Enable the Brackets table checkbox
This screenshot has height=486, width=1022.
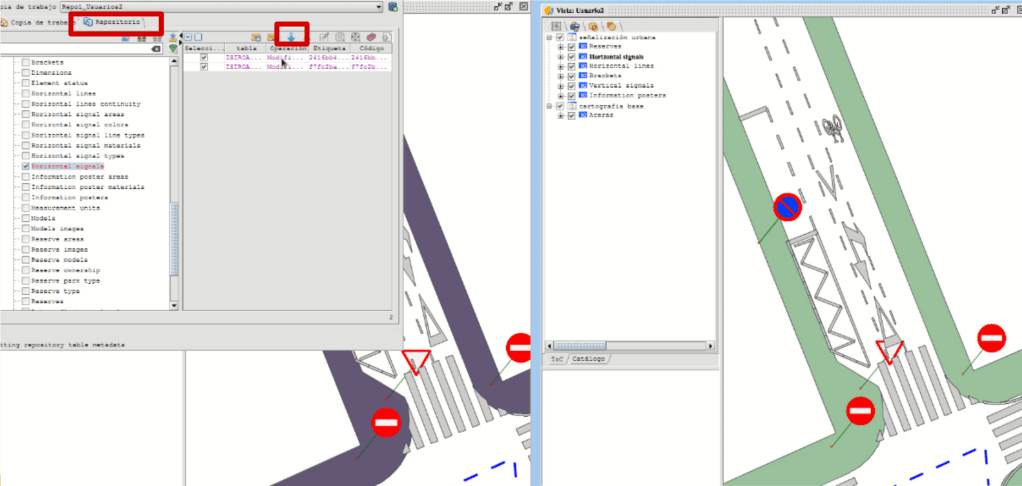click(26, 62)
